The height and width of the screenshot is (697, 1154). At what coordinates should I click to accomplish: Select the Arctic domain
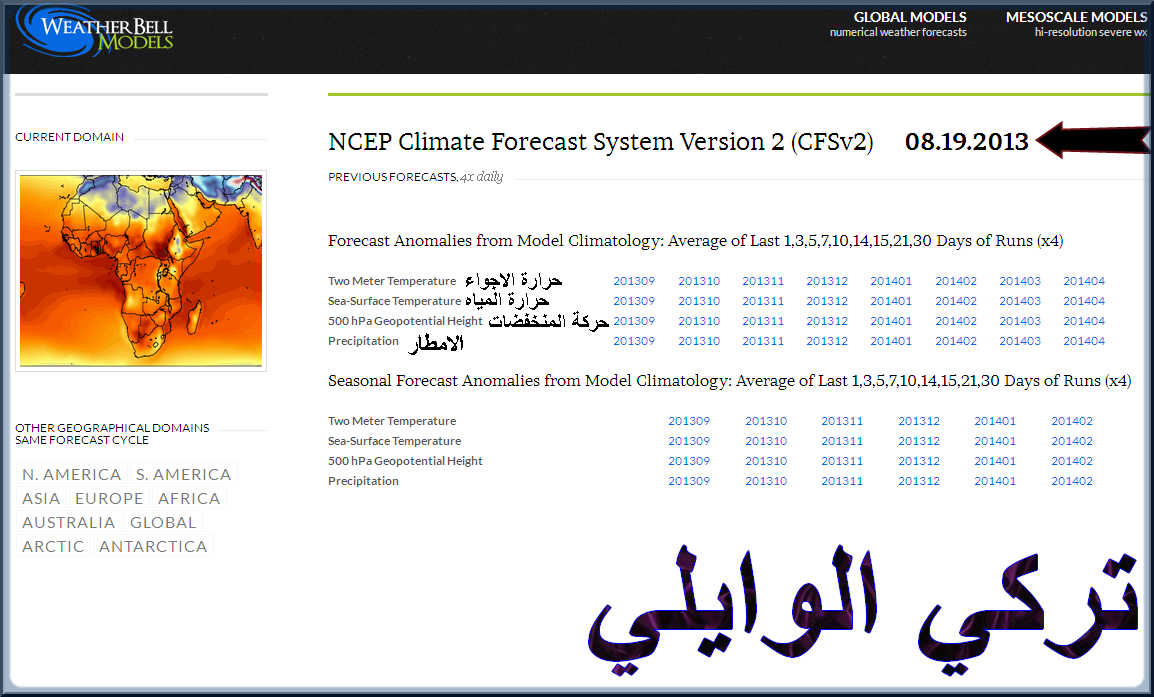coord(53,547)
